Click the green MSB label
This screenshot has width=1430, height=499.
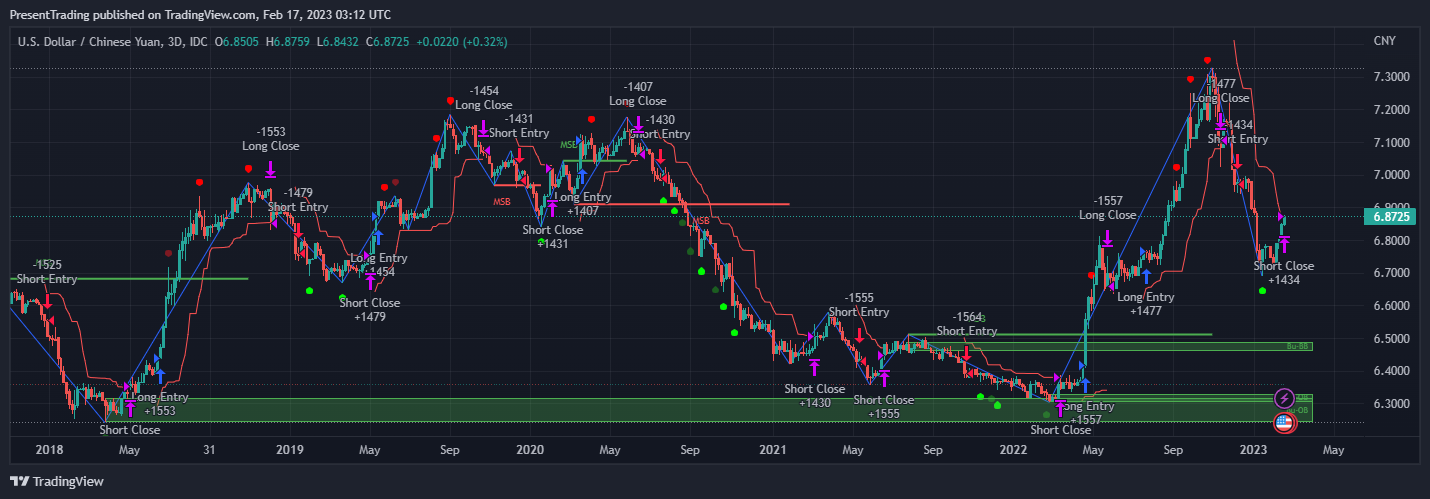click(x=569, y=145)
